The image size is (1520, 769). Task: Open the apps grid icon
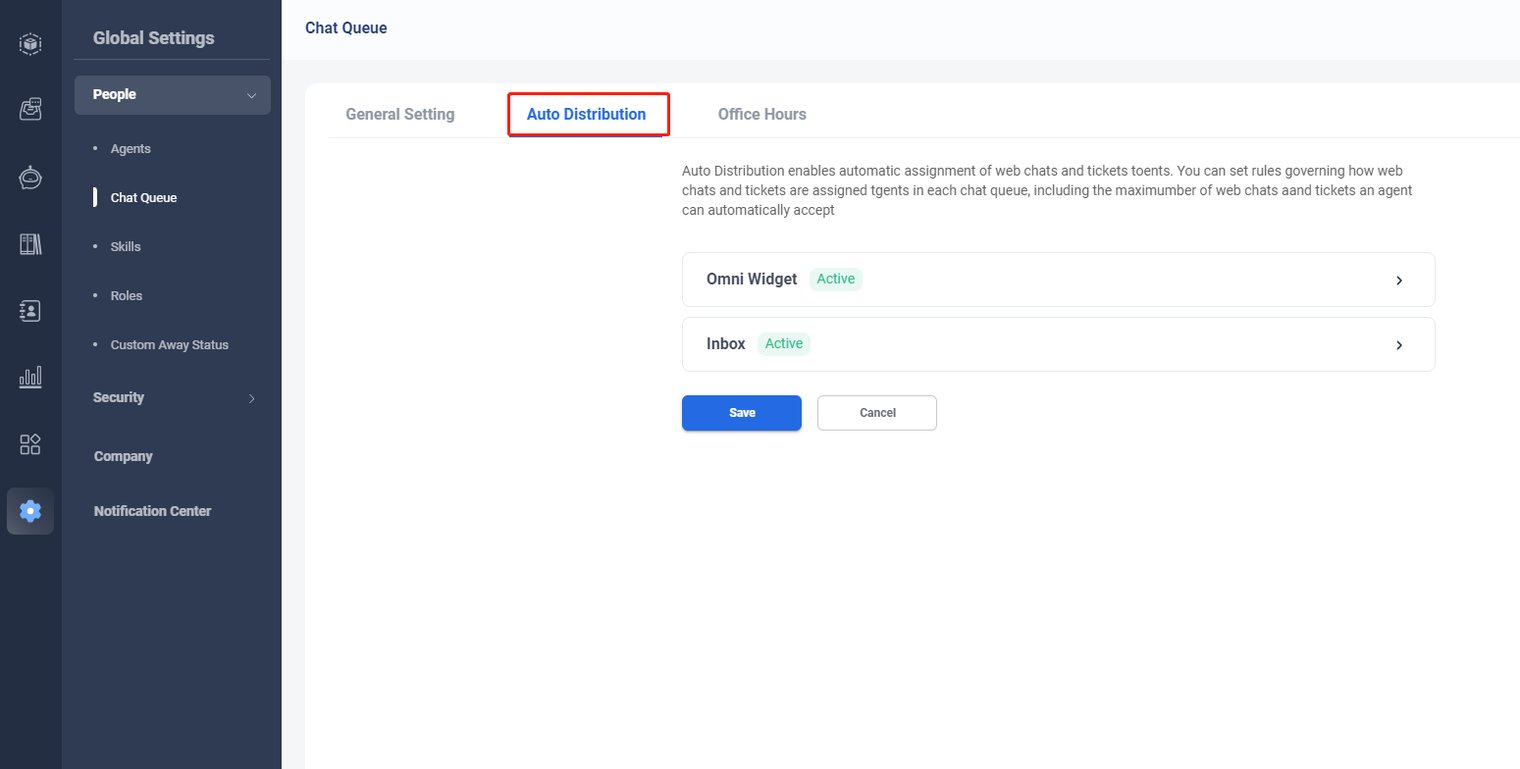coord(30,444)
